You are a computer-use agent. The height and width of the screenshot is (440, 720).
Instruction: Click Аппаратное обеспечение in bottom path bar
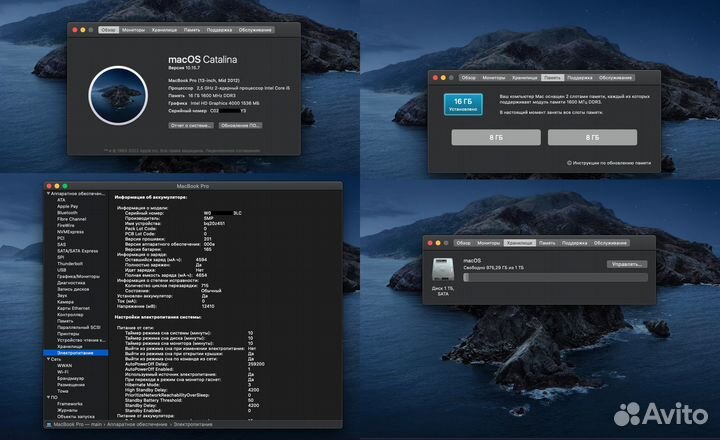(137, 424)
